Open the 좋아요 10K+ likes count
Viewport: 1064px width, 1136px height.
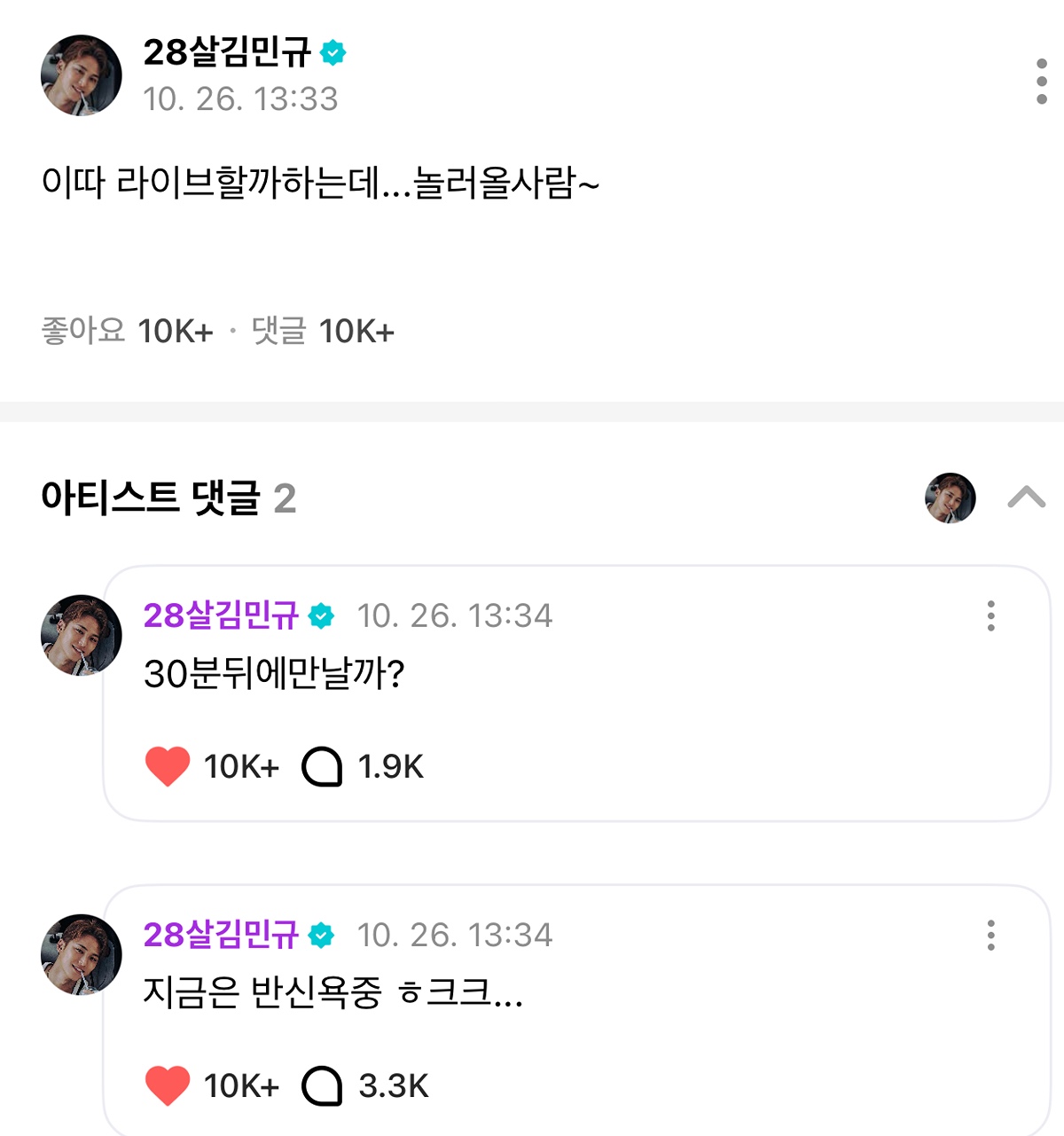(128, 331)
